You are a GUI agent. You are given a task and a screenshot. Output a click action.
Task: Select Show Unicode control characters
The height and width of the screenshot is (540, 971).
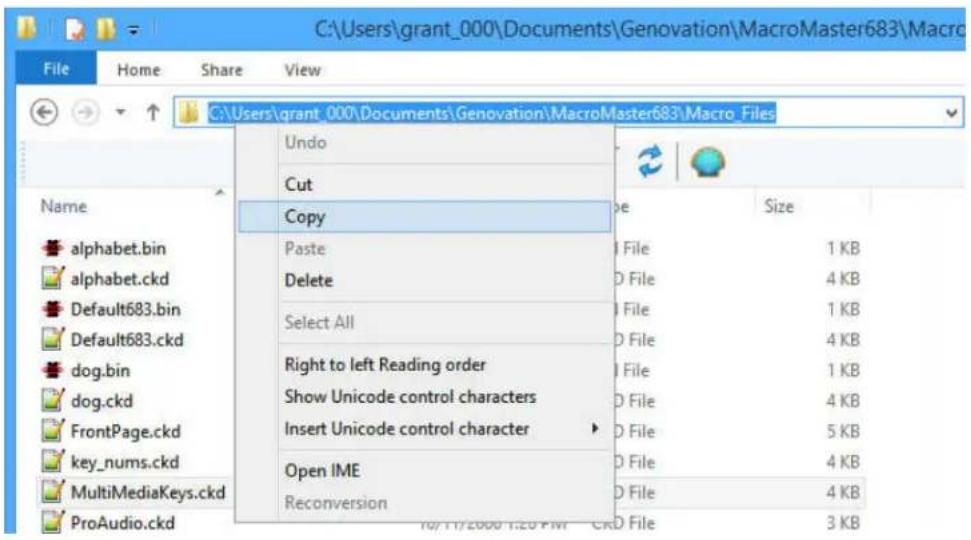425,397
